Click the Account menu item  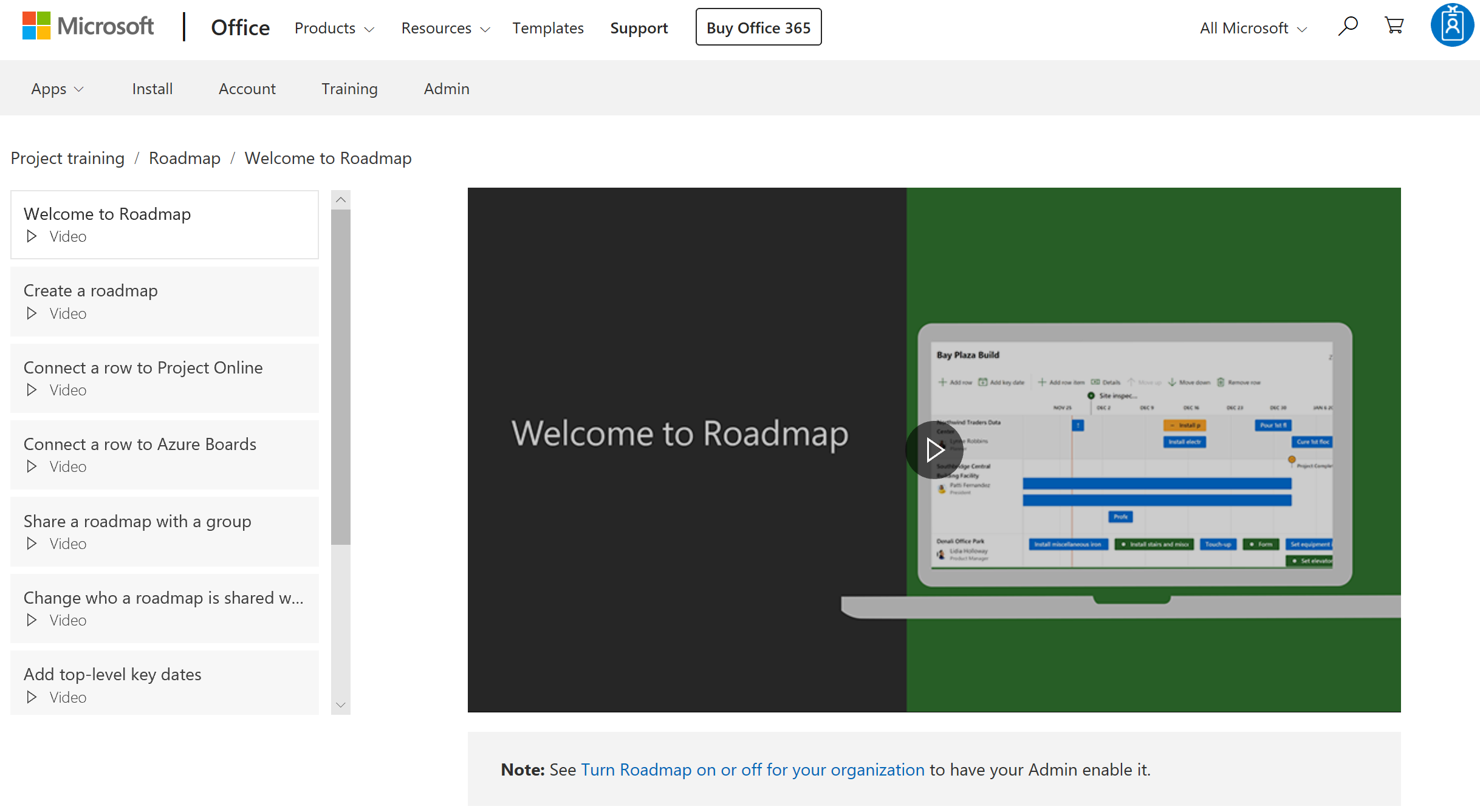[247, 89]
